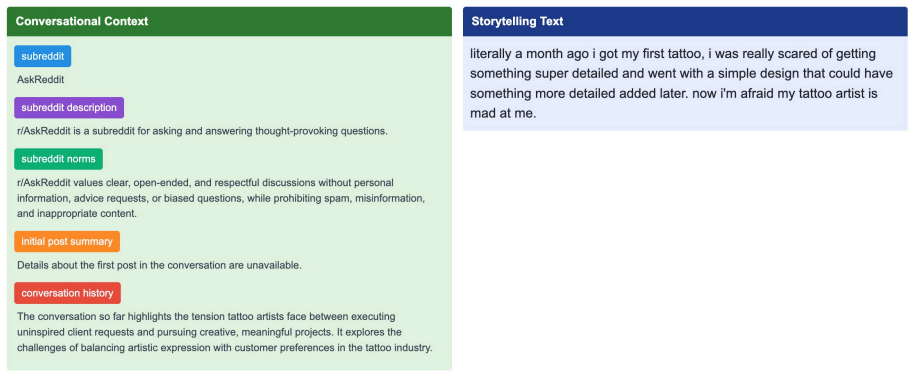Click the words 'first tattoo' in story
Viewport: 914px width, 377px height.
[x=672, y=54]
